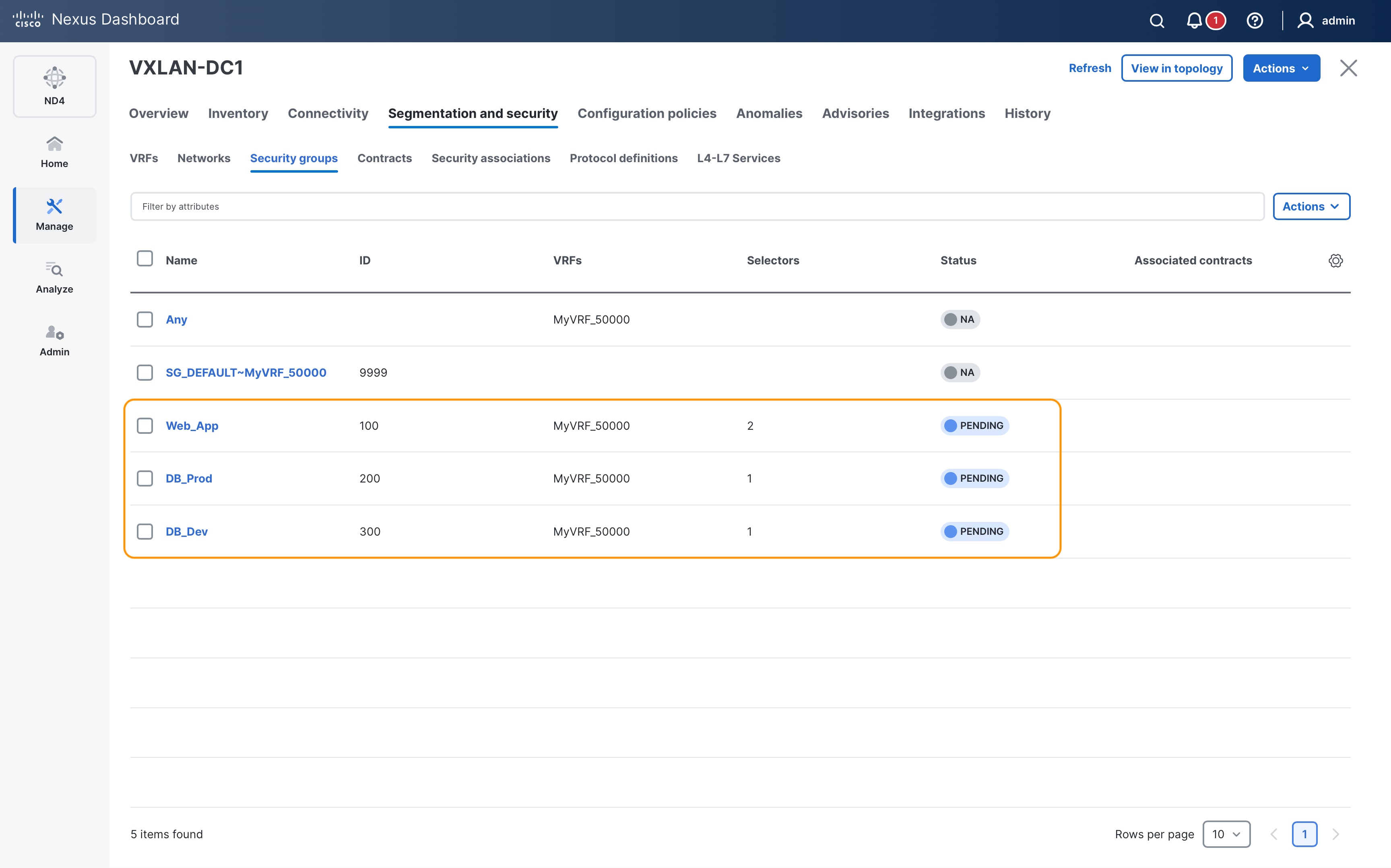
Task: Click the Name column header
Action: tap(182, 261)
